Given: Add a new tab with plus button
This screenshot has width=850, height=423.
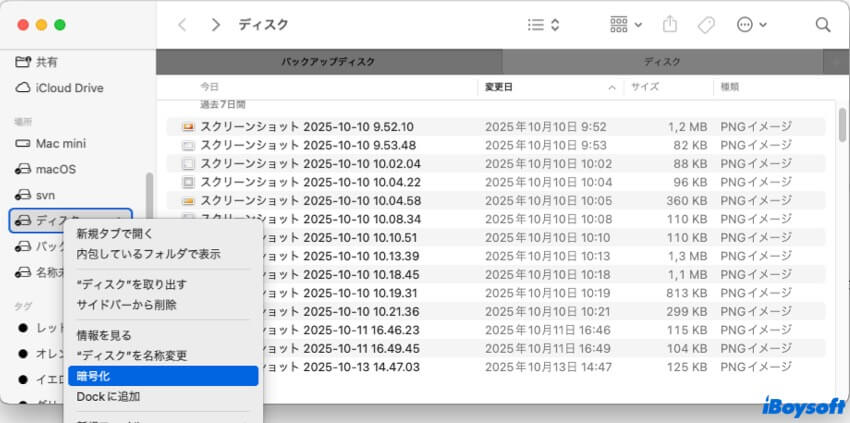Looking at the screenshot, I should [x=836, y=62].
